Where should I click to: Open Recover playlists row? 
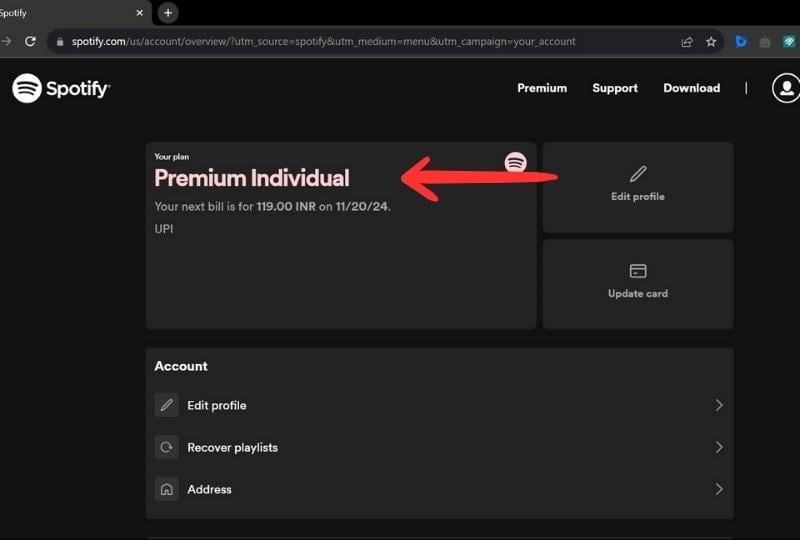tap(439, 448)
